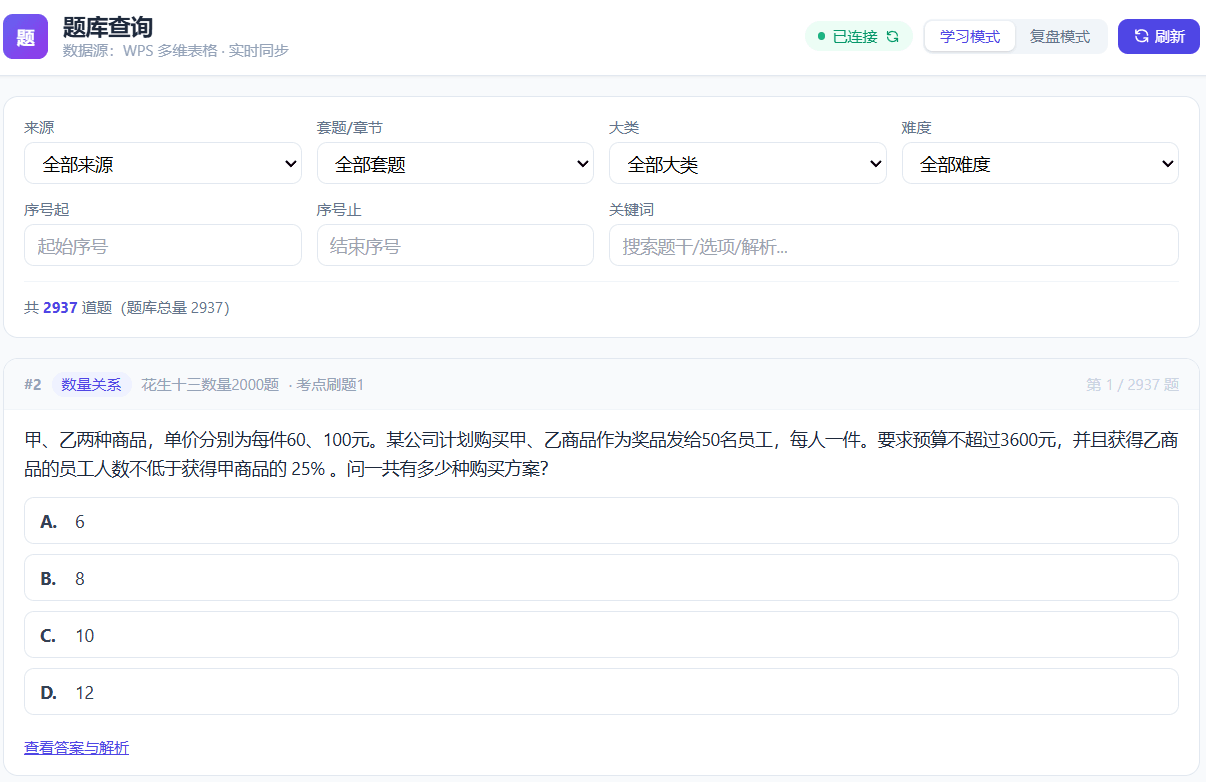The image size is (1206, 782).
Task: Focus the 结束序号 input field
Action: (455, 245)
